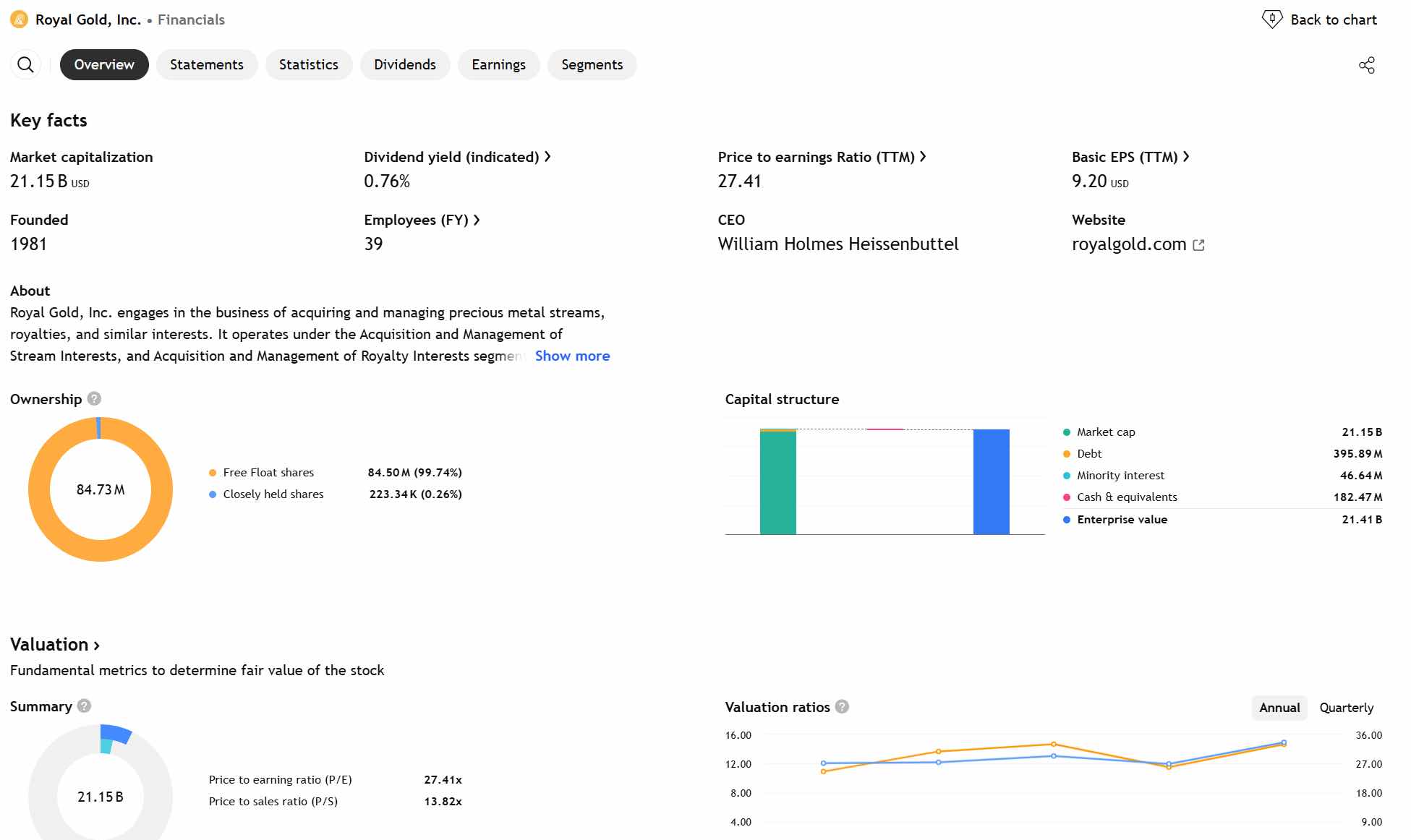The image size is (1411, 840).
Task: Click the Back to chart icon
Action: coord(1271,20)
